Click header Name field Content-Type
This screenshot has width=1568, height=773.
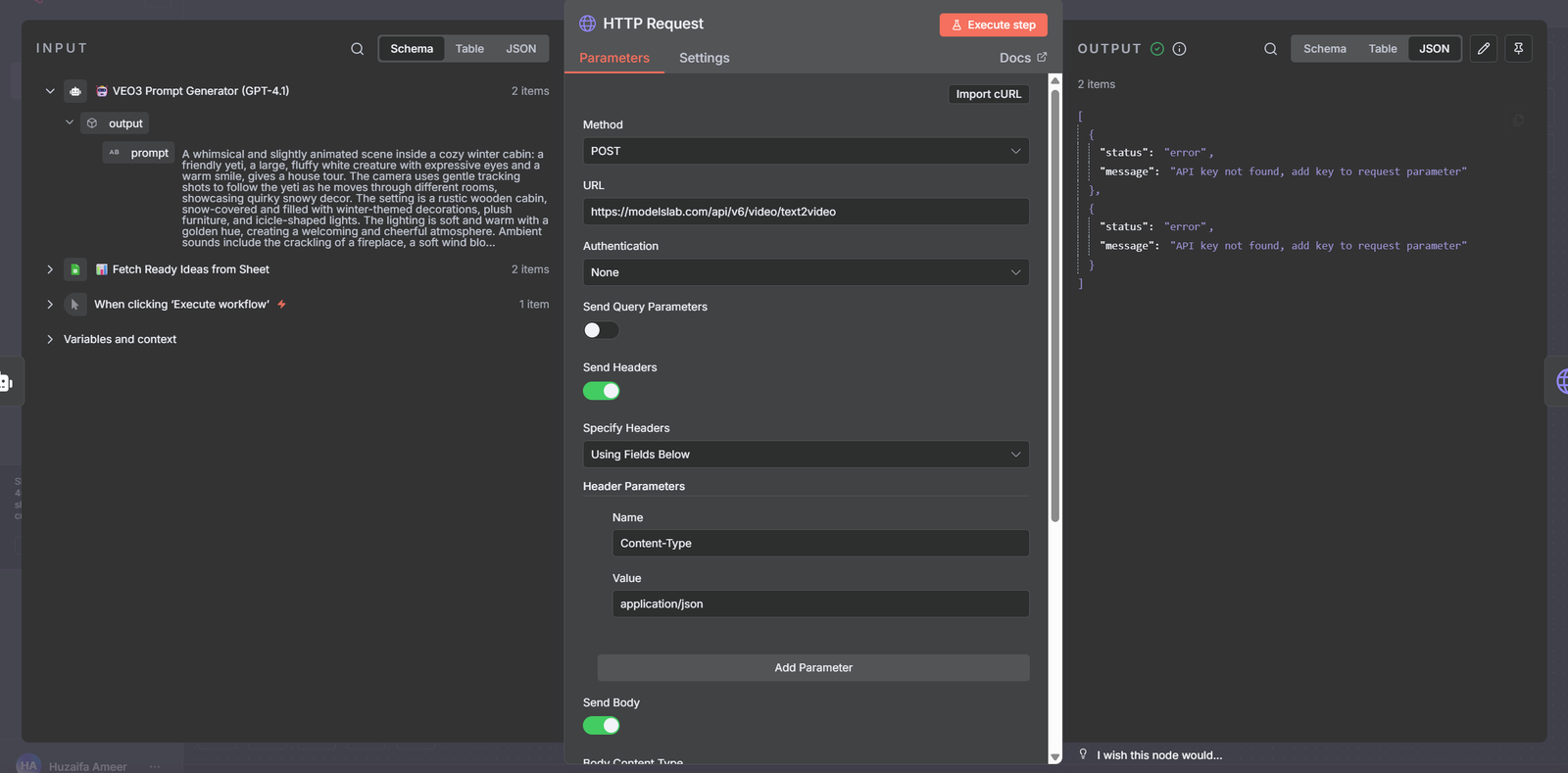coord(820,543)
